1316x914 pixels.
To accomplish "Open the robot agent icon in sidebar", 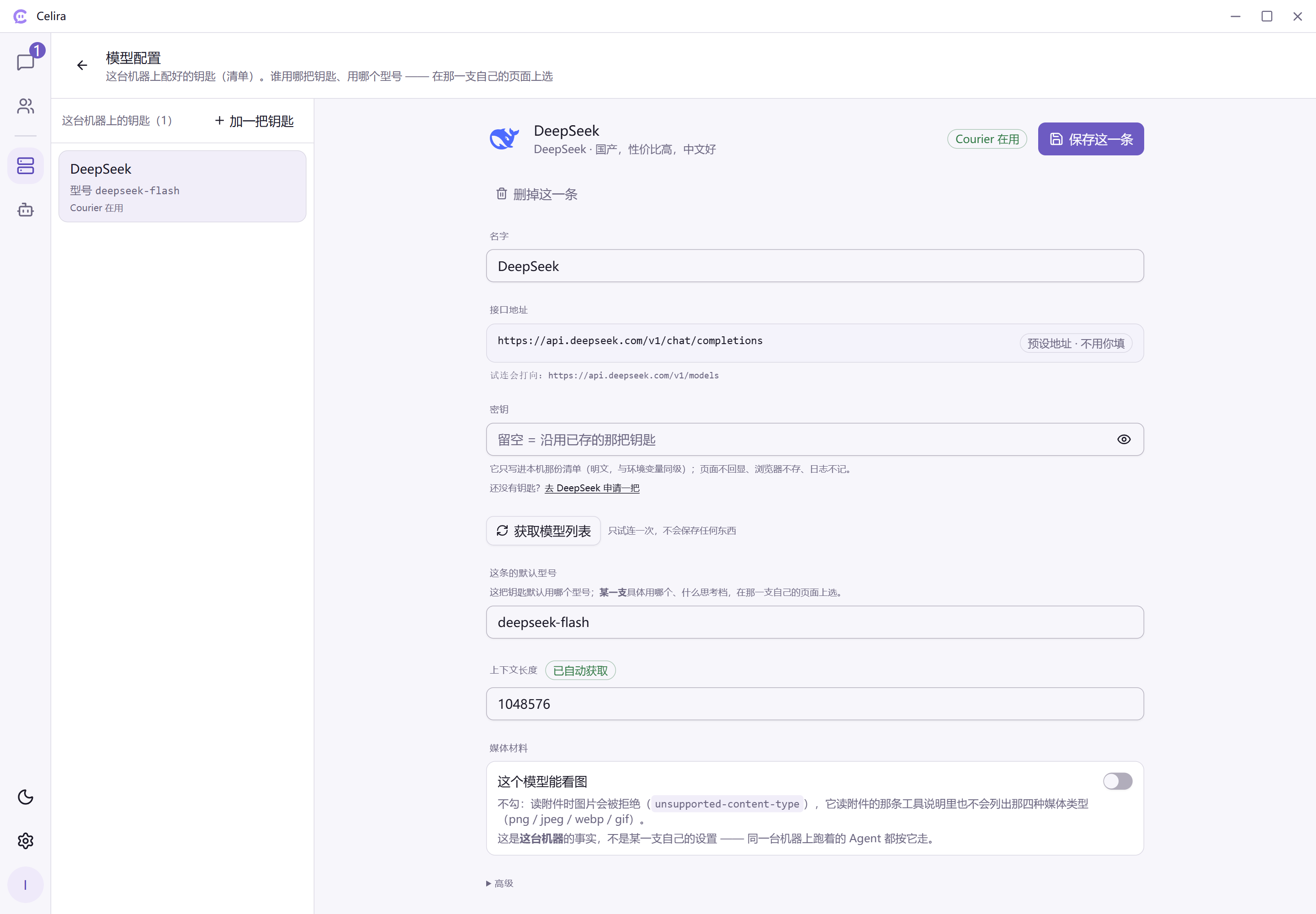I will click(26, 210).
